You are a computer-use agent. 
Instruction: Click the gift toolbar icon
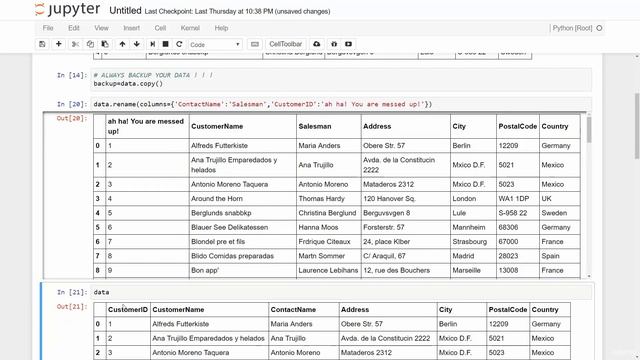coord(334,44)
